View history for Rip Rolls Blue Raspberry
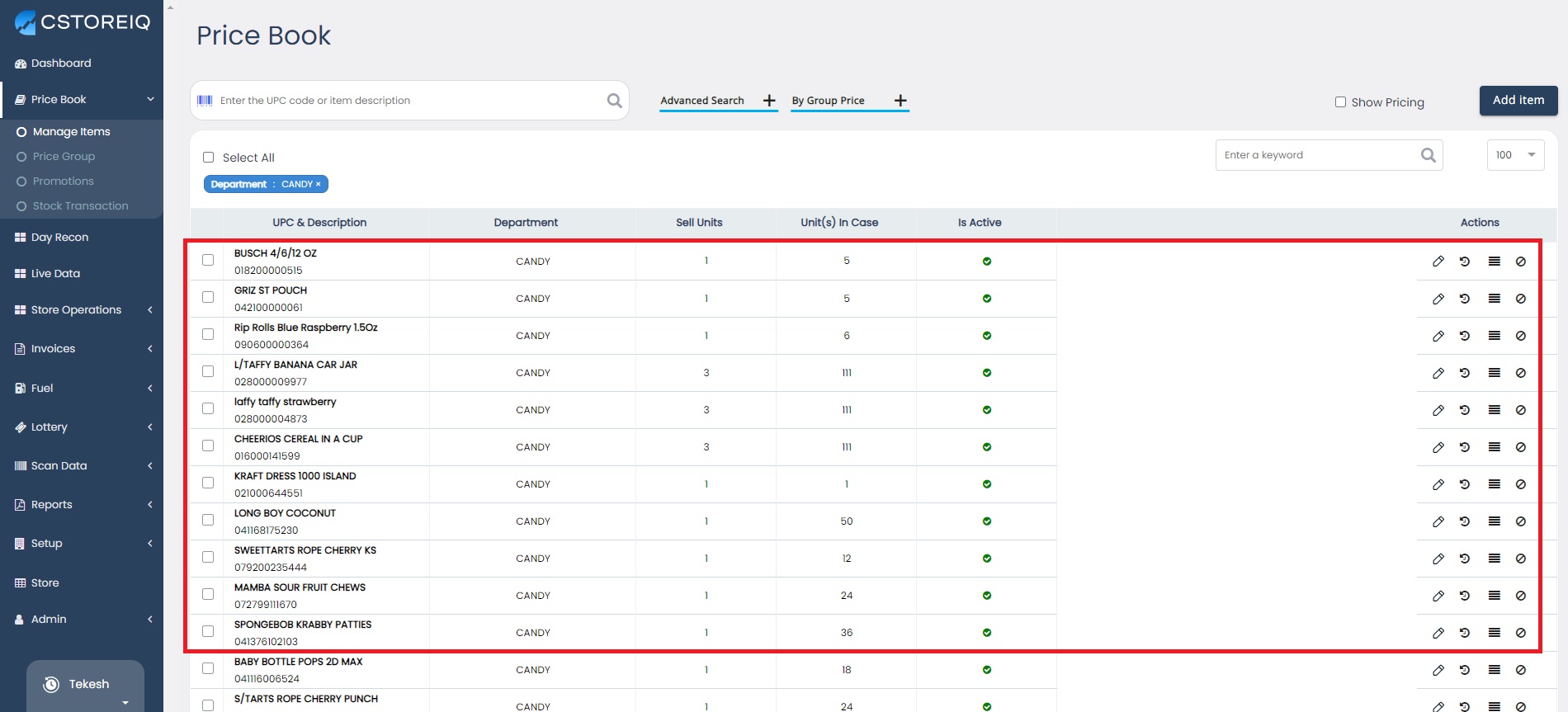This screenshot has width=1568, height=712. click(x=1465, y=336)
